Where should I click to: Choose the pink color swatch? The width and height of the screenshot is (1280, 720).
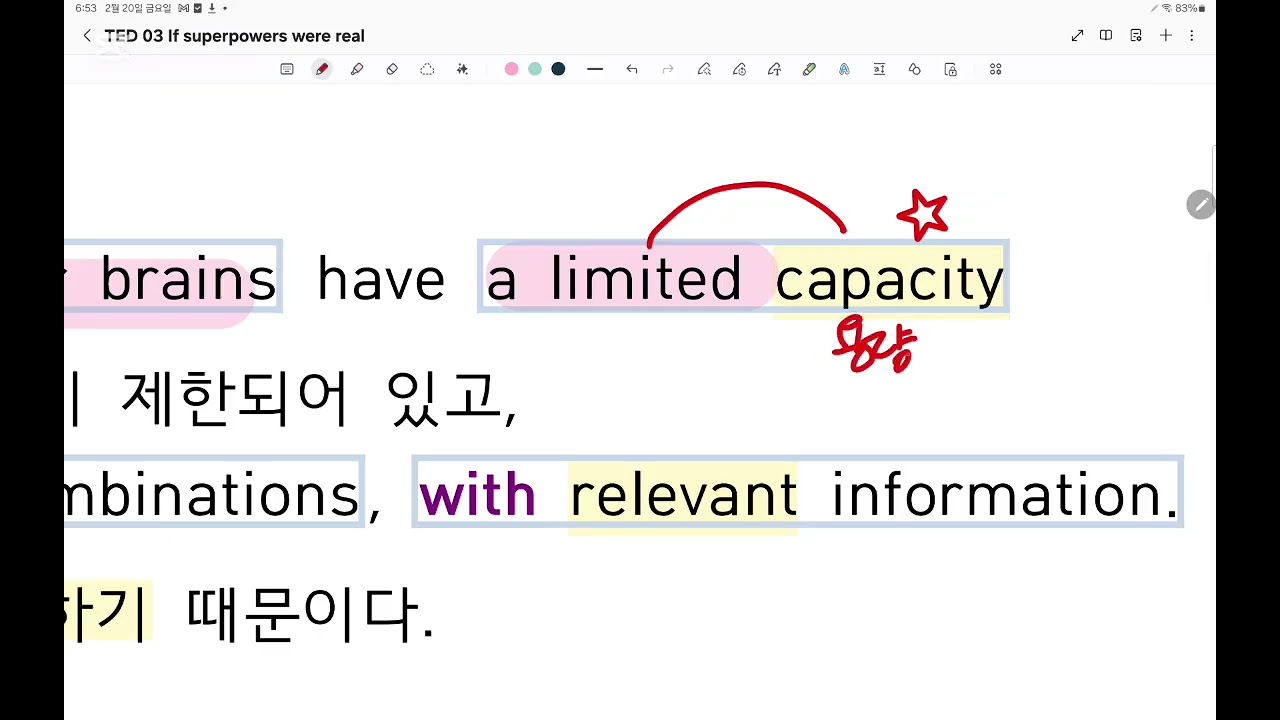[x=512, y=69]
